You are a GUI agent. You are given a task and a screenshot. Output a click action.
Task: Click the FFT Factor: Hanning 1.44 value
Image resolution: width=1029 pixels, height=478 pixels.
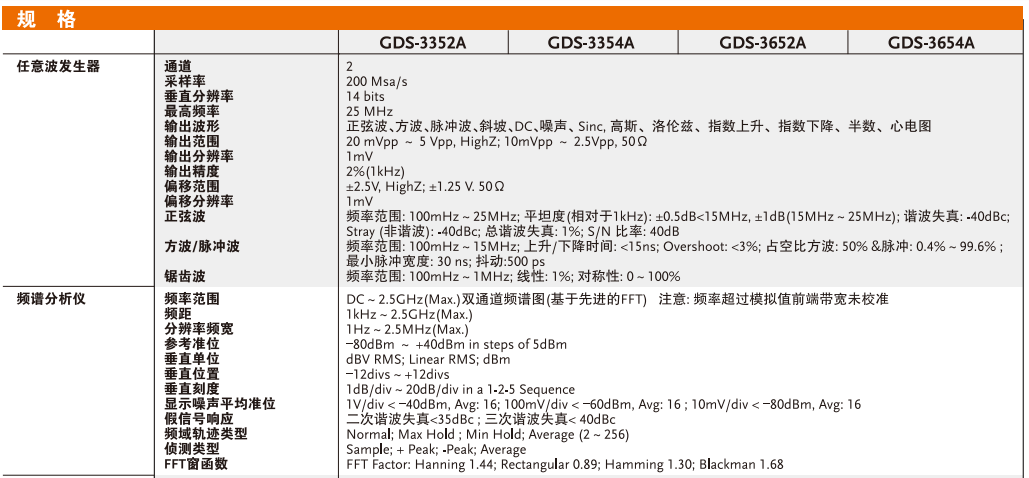tap(564, 465)
